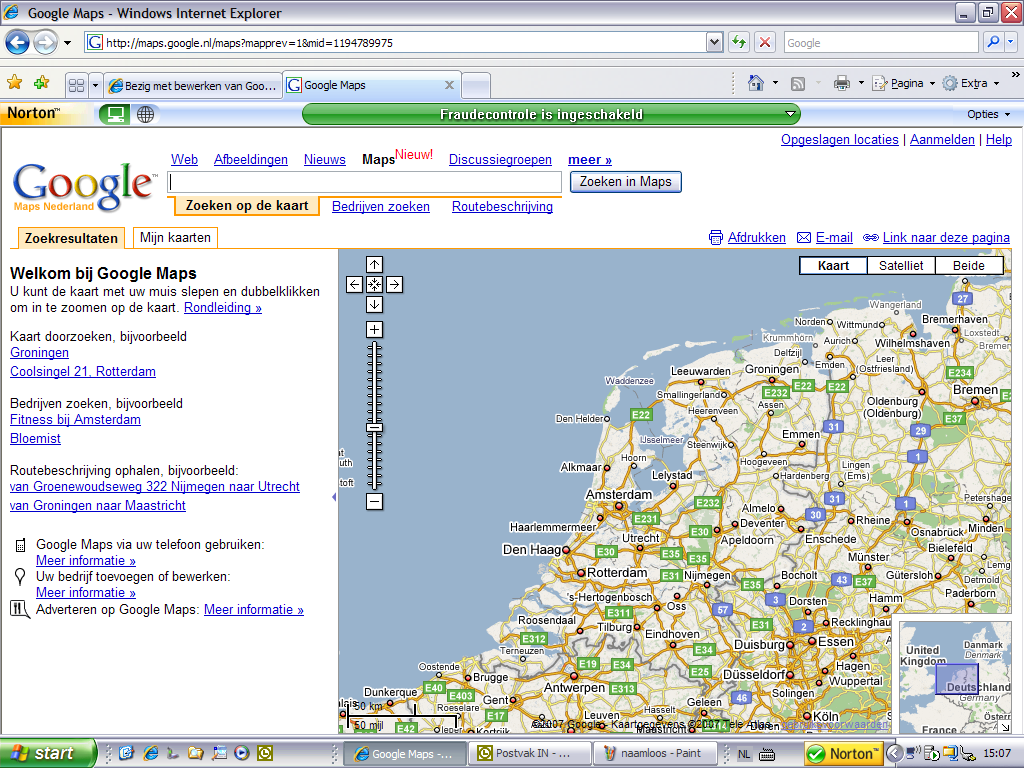1024x768 pixels.
Task: Click the browser Back arrow button
Action: 18,43
